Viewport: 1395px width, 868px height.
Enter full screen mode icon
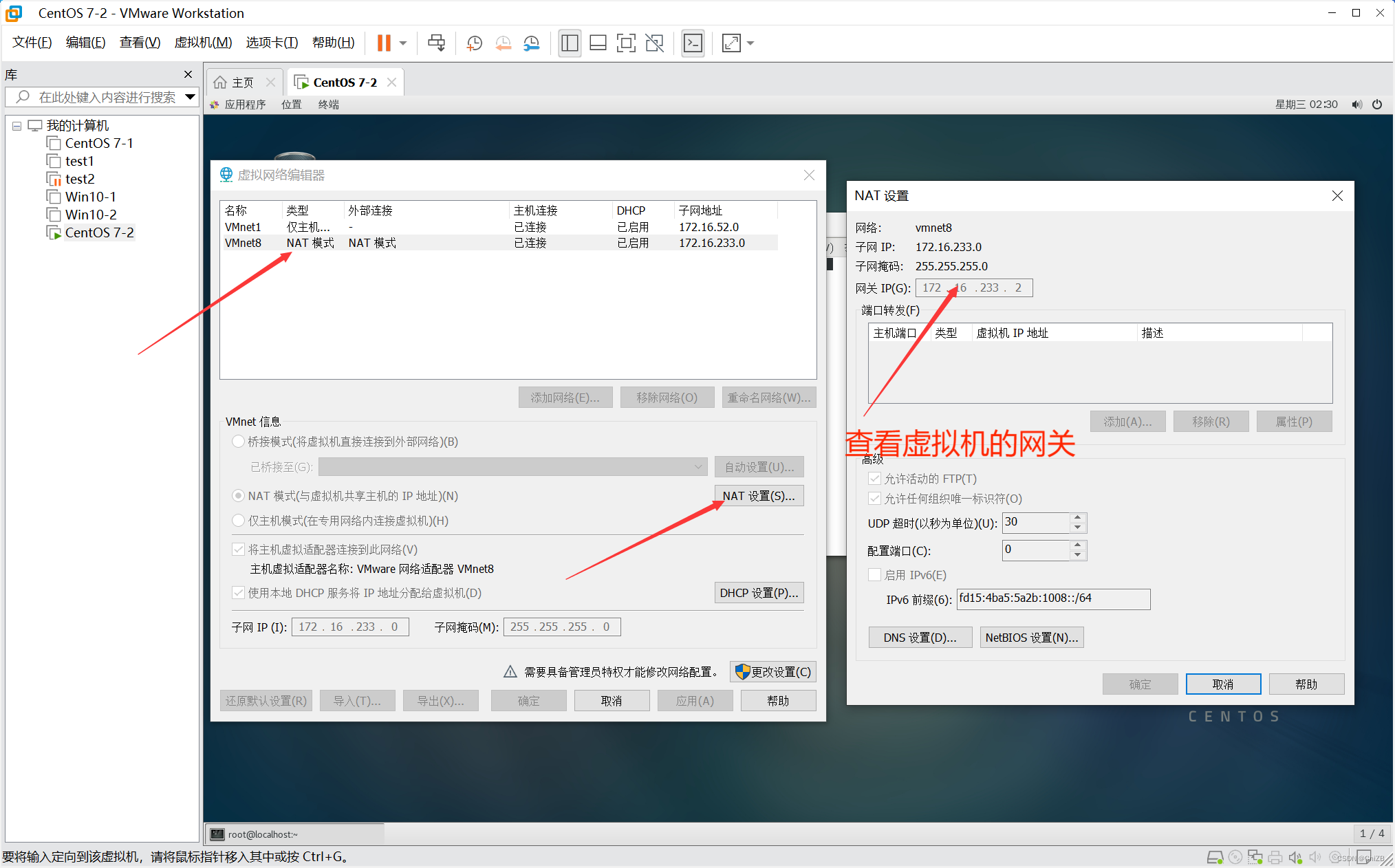click(625, 43)
